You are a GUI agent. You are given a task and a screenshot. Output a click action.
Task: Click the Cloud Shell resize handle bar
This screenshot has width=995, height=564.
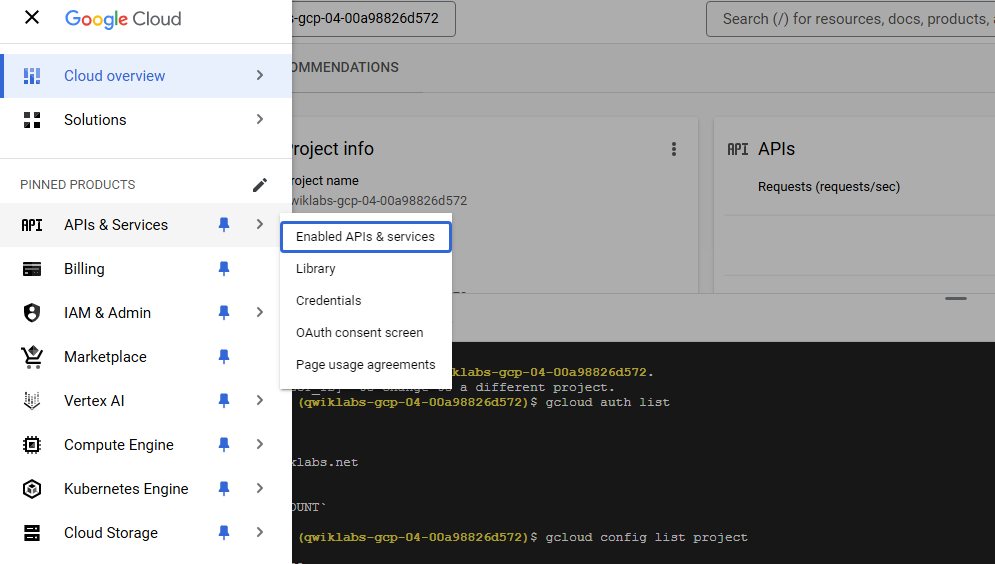coord(956,298)
